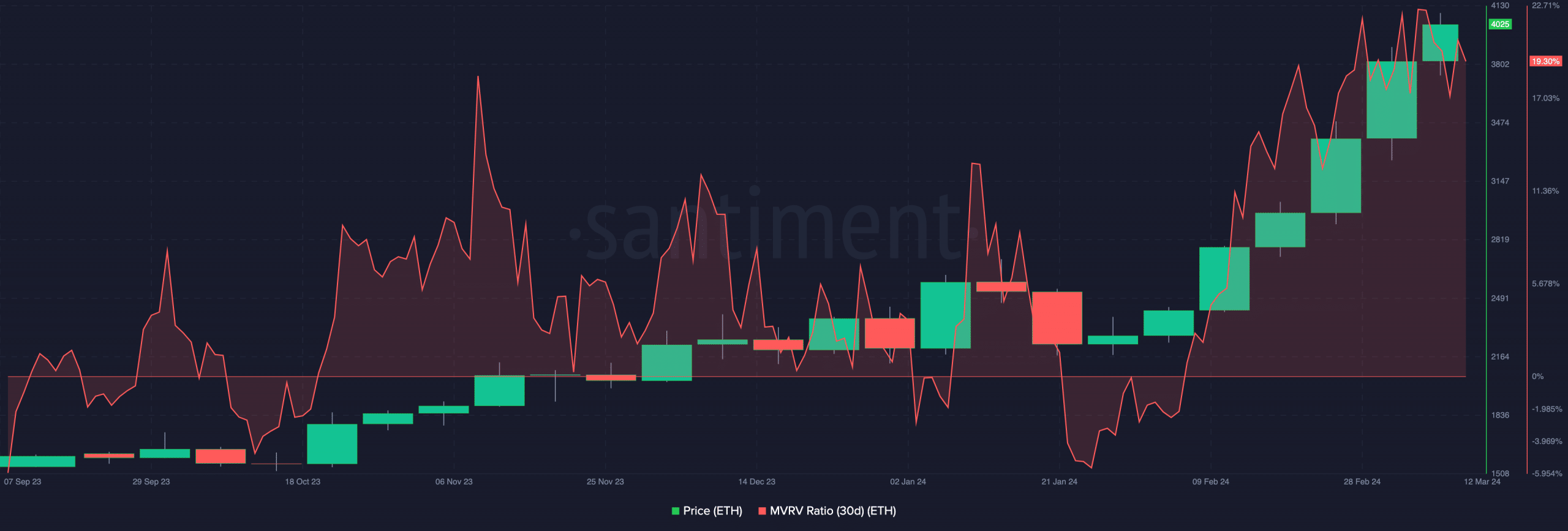
Task: Select the 29 Sep 23 date label
Action: point(151,481)
